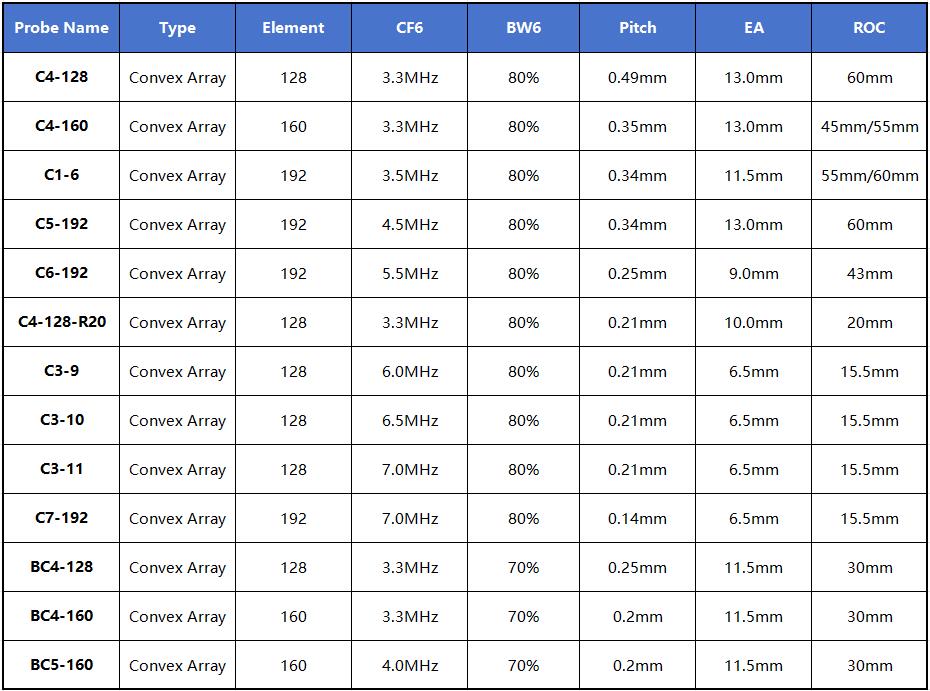
Task: Click the C7-192 probe name cell
Action: 62,518
